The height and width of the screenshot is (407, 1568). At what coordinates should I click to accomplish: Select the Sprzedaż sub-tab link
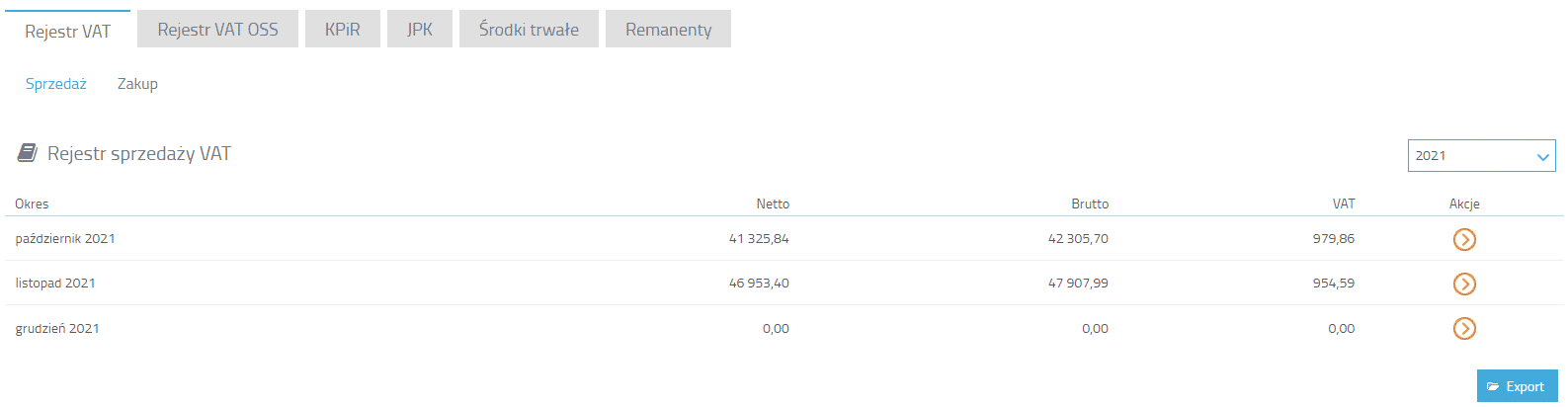click(x=56, y=84)
